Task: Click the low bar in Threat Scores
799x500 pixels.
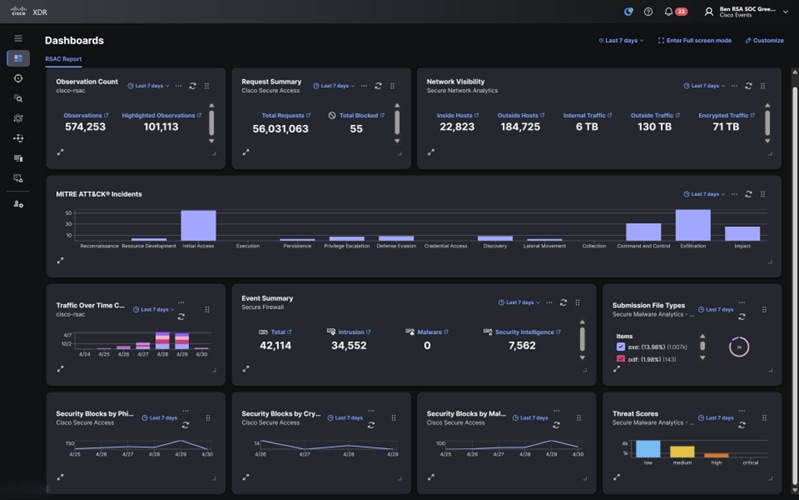Action: point(648,449)
